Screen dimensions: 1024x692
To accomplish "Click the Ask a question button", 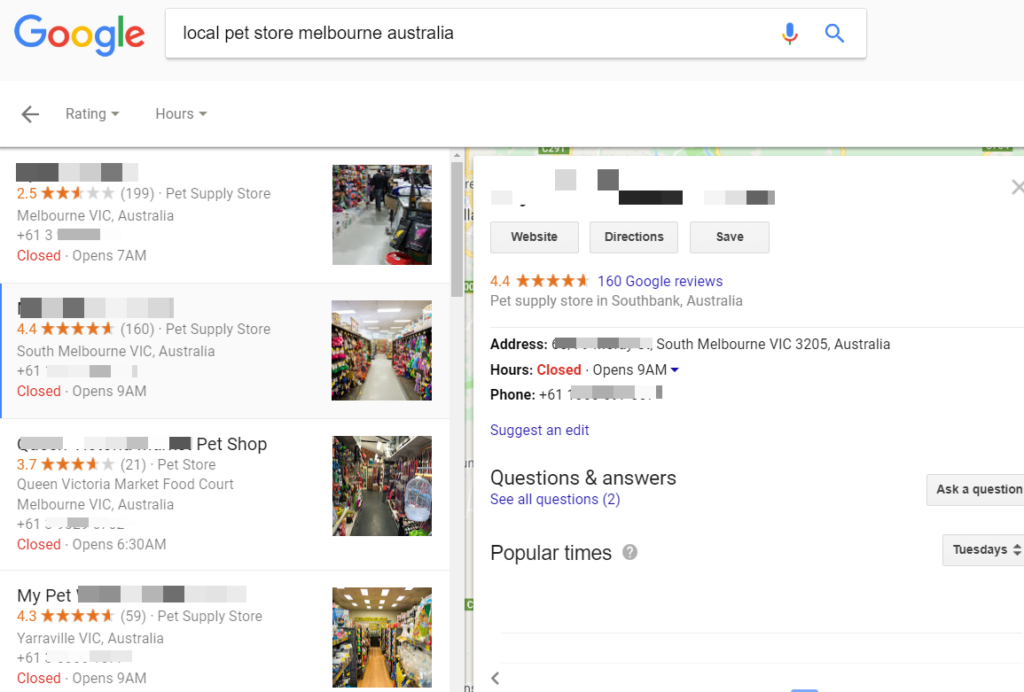I will [x=977, y=489].
